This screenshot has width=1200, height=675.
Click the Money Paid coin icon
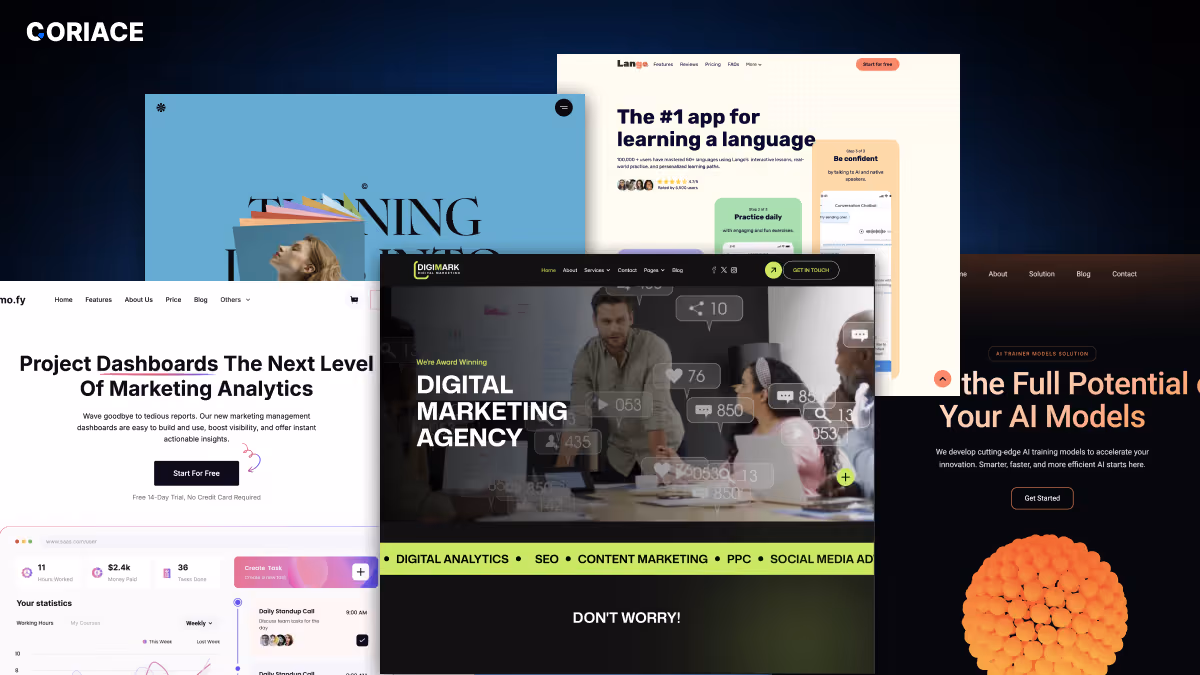(97, 573)
